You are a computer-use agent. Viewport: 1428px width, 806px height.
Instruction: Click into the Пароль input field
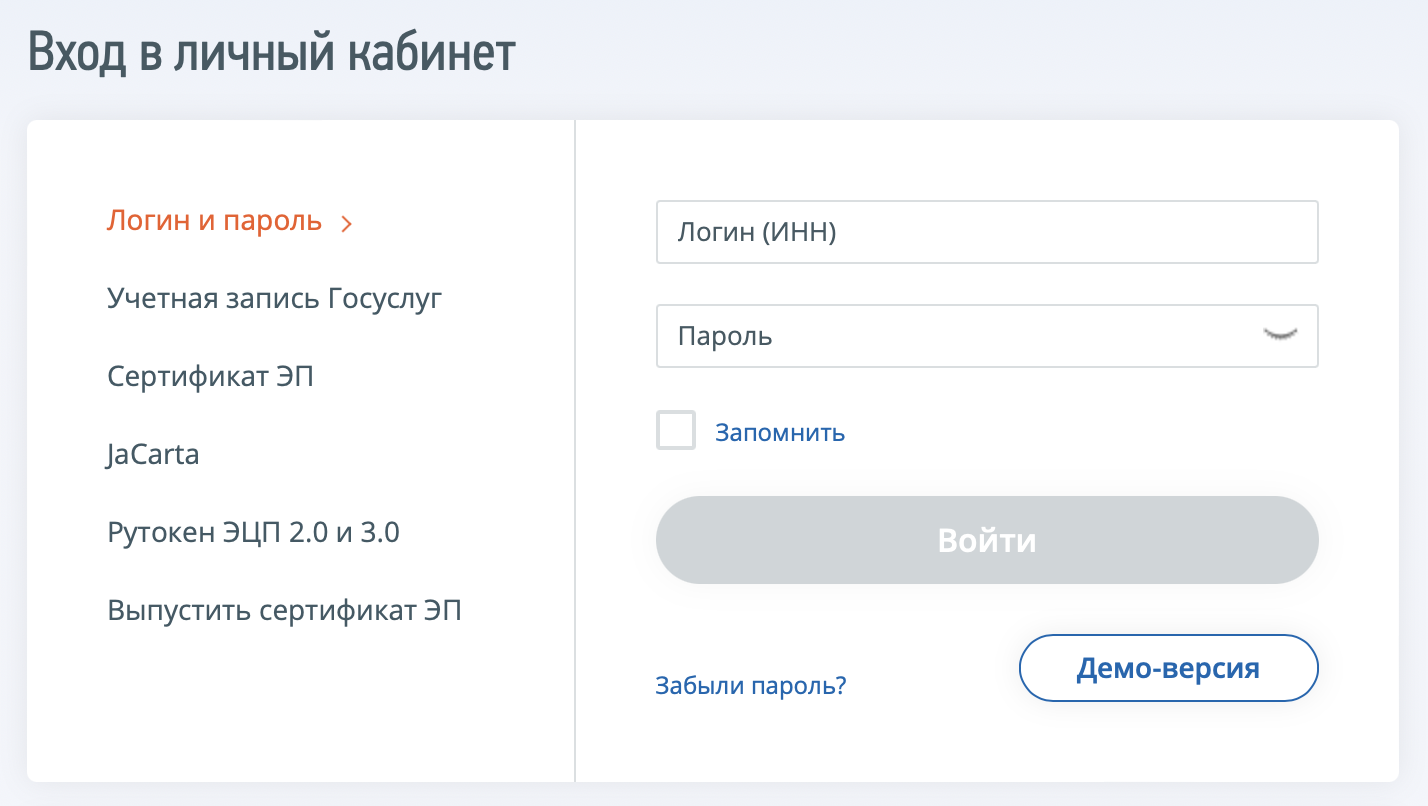pos(987,336)
